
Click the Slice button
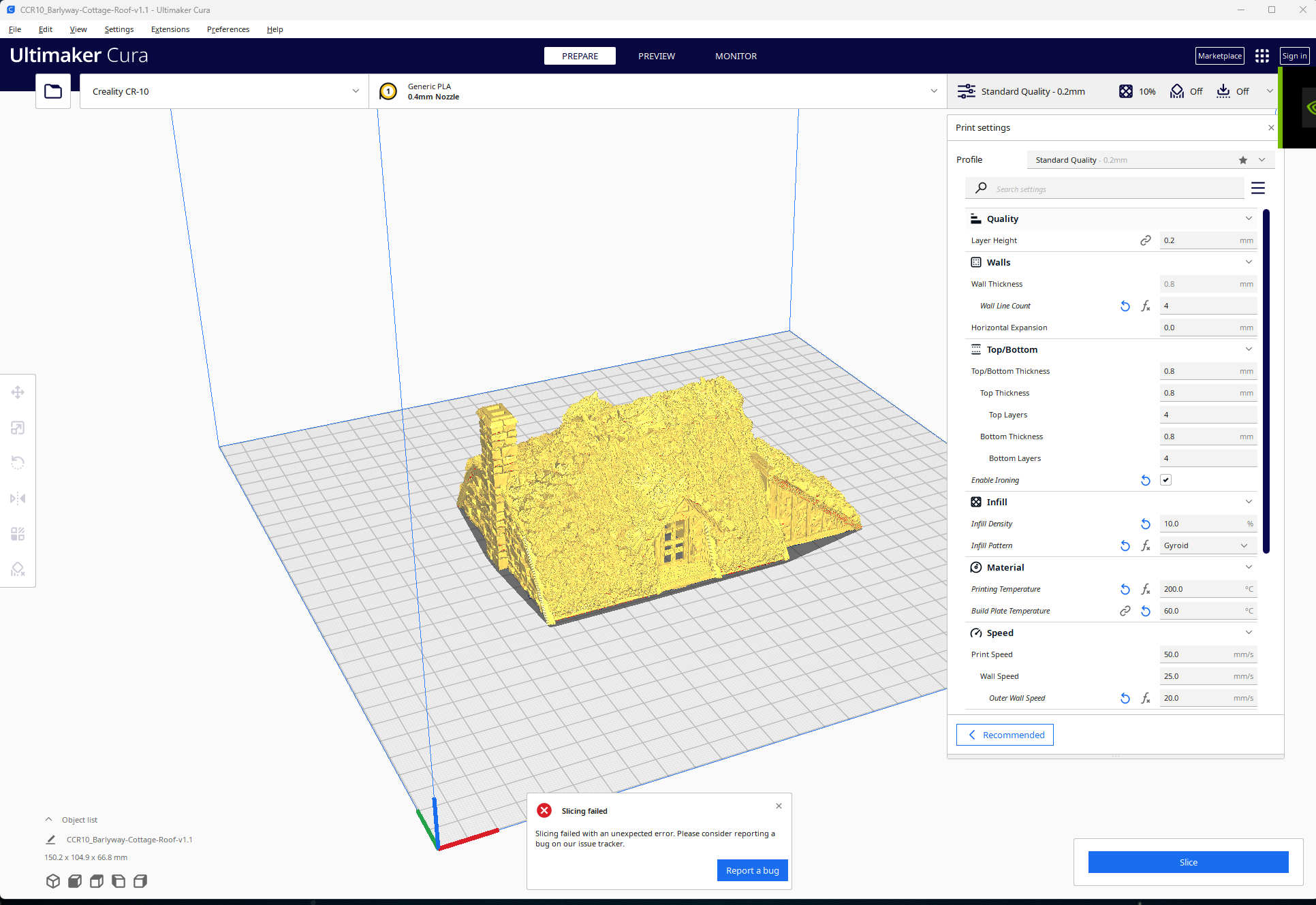pos(1188,861)
